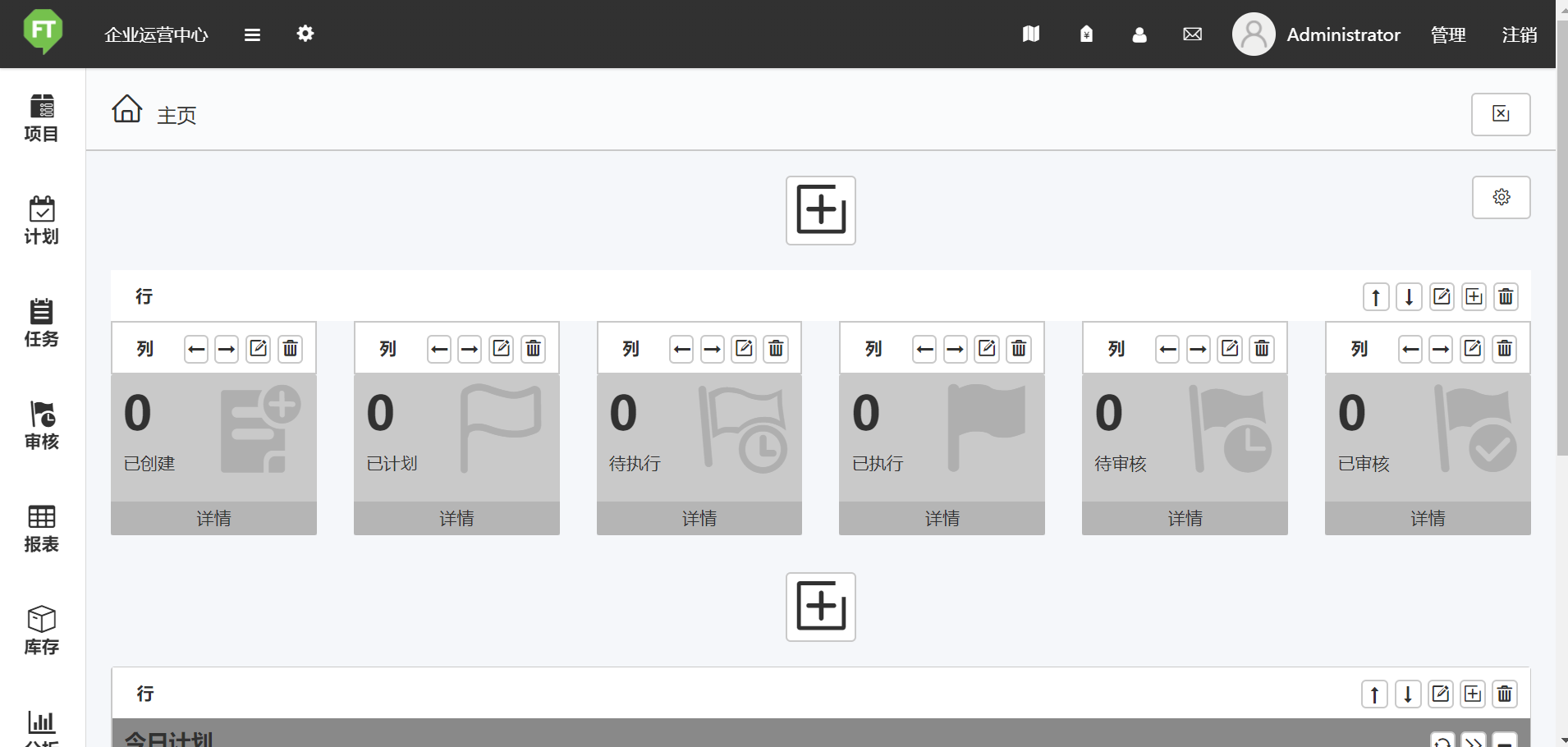Click 管理 in the top navigation

pyautogui.click(x=1447, y=34)
